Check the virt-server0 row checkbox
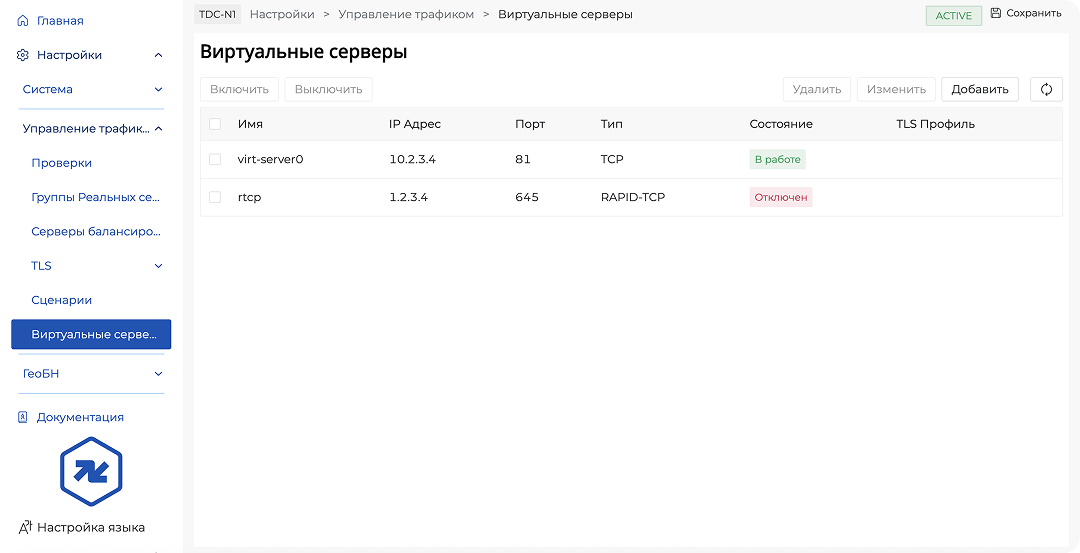This screenshot has width=1080, height=553. click(x=215, y=159)
